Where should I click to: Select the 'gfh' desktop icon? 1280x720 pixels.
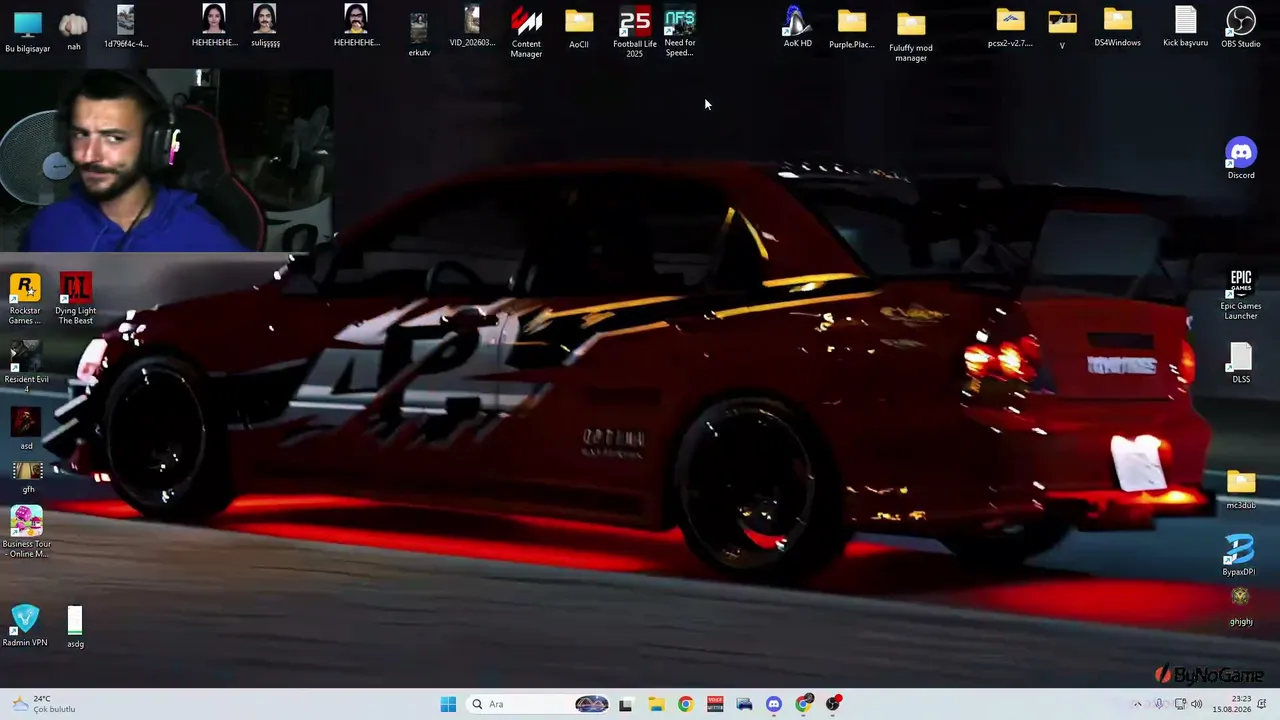[28, 477]
